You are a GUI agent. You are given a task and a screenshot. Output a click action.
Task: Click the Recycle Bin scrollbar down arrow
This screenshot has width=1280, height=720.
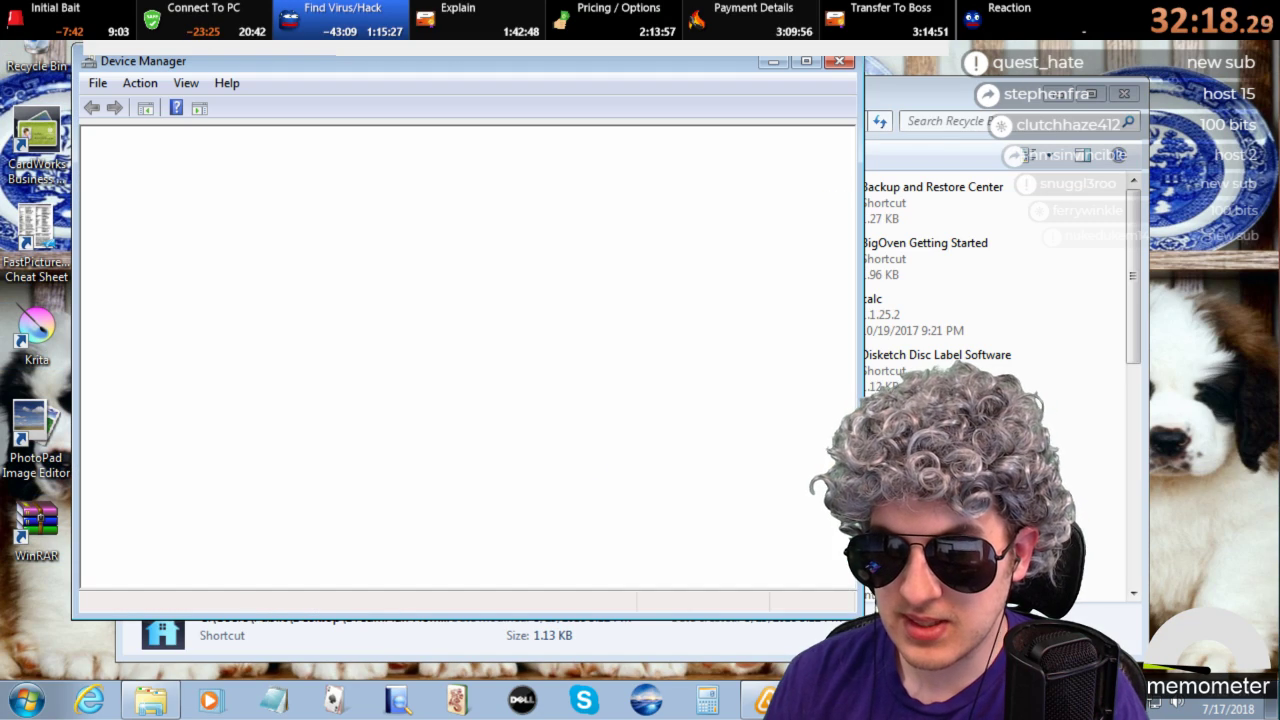tap(1133, 593)
